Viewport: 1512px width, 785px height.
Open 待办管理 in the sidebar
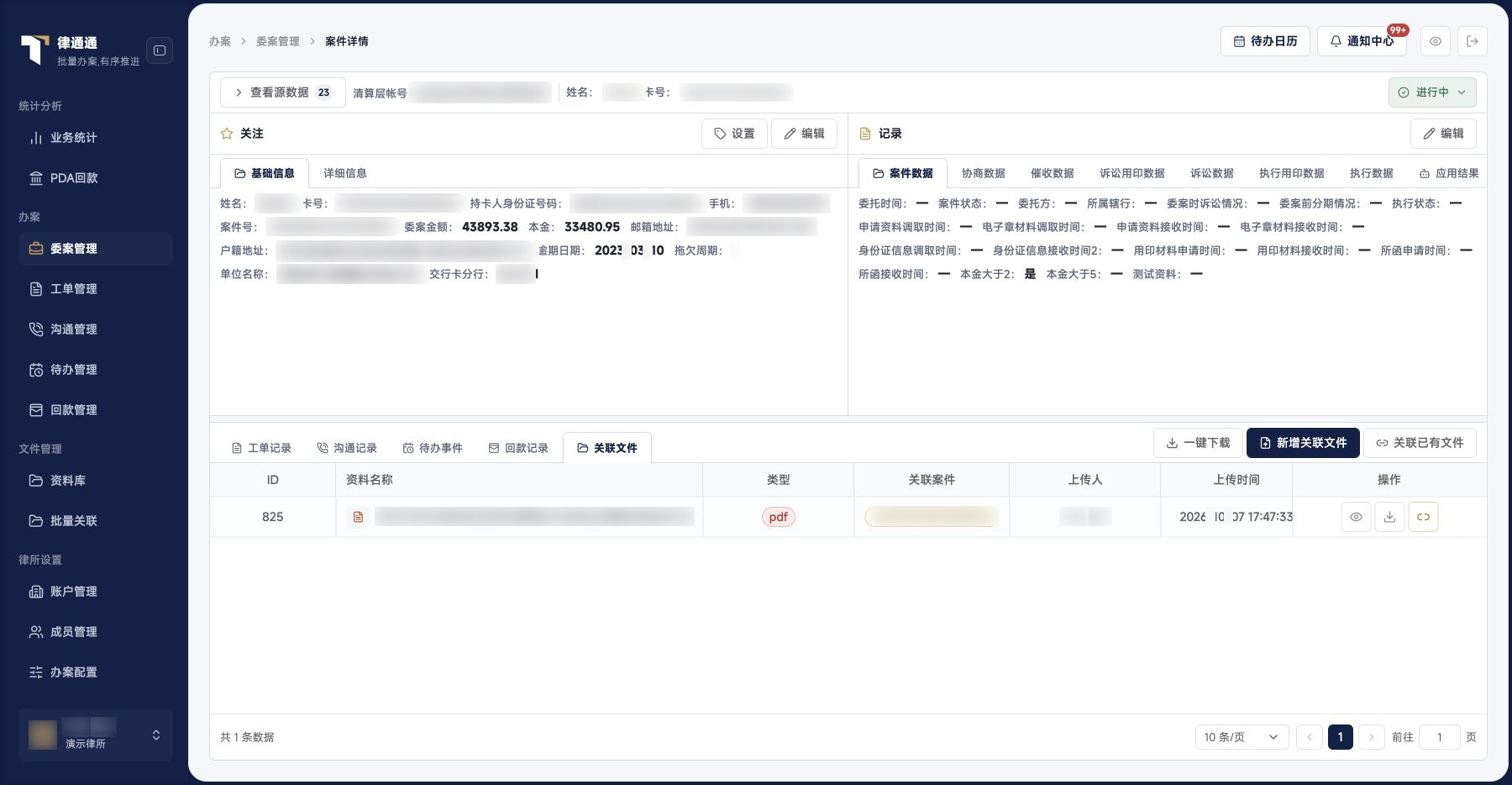pos(96,370)
